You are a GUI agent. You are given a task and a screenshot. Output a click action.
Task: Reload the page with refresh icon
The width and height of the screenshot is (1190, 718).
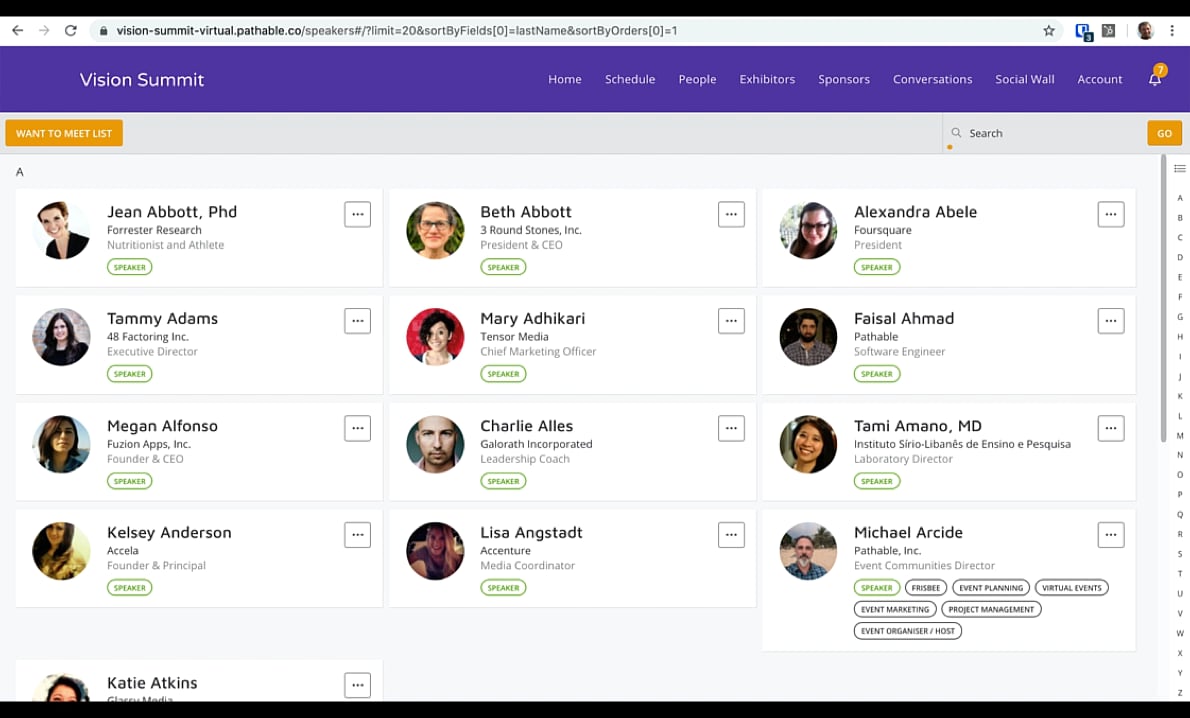(x=71, y=31)
